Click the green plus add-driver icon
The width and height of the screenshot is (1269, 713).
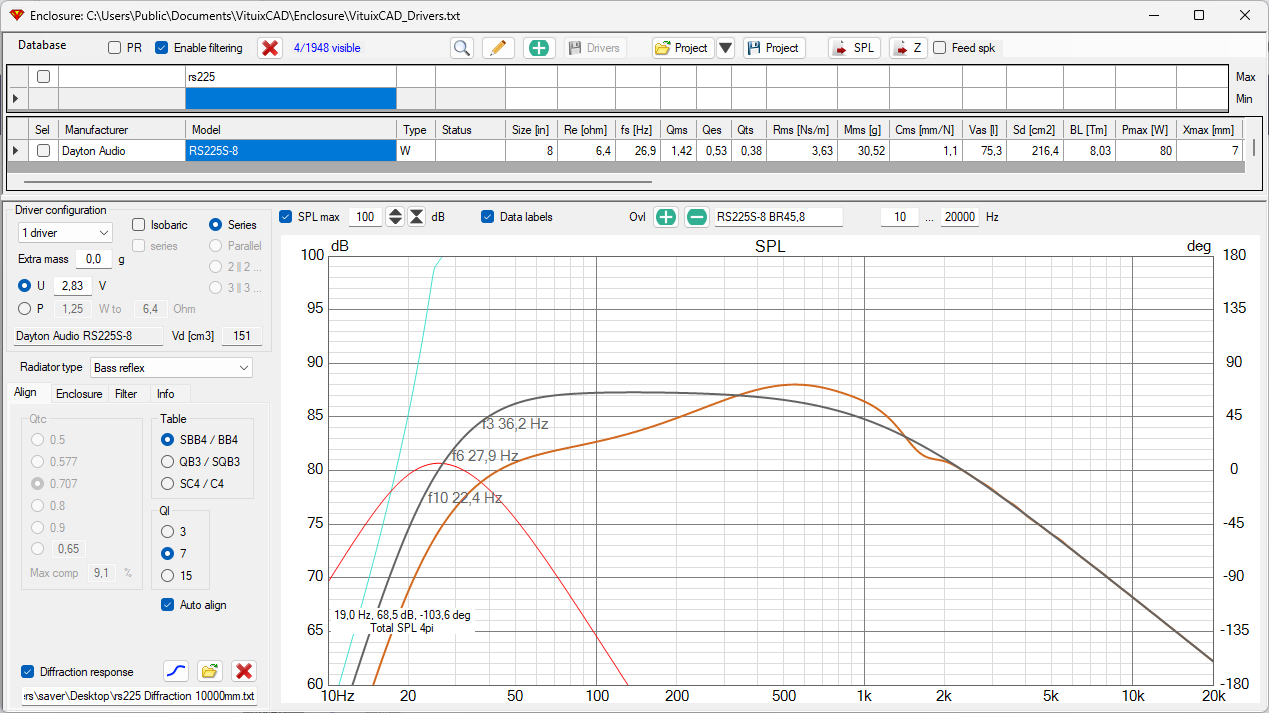pyautogui.click(x=539, y=48)
